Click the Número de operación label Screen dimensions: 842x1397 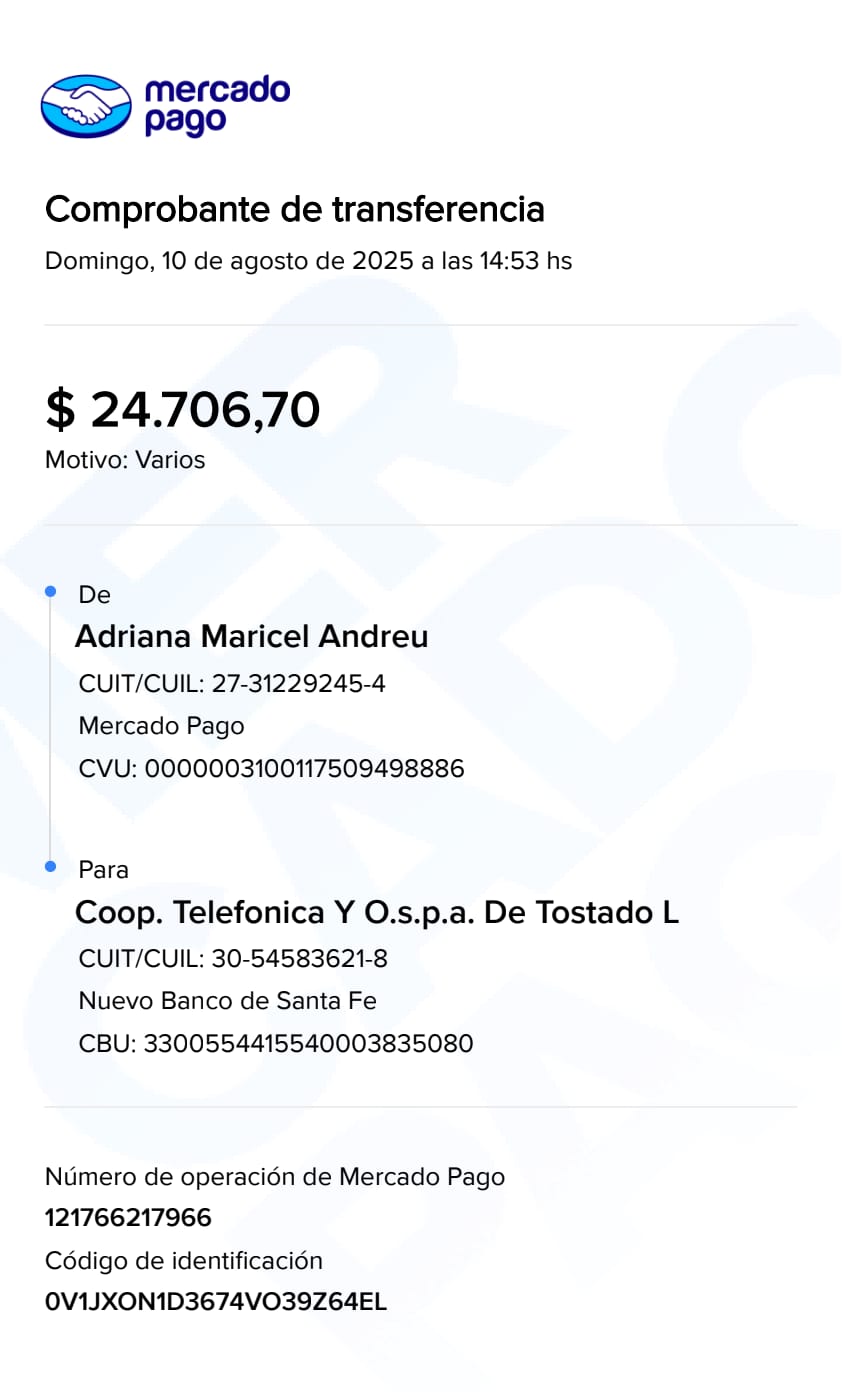(275, 1177)
